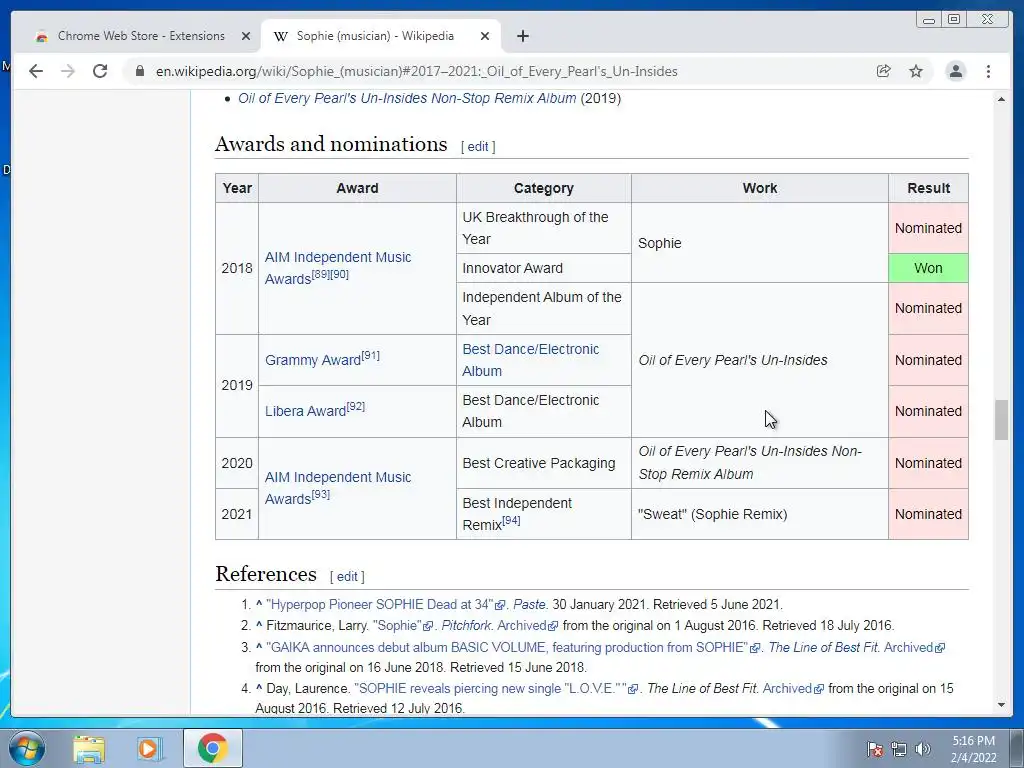Image resolution: width=1024 pixels, height=768 pixels.
Task: Follow citation [91] next to Grammy Award
Action: click(370, 355)
